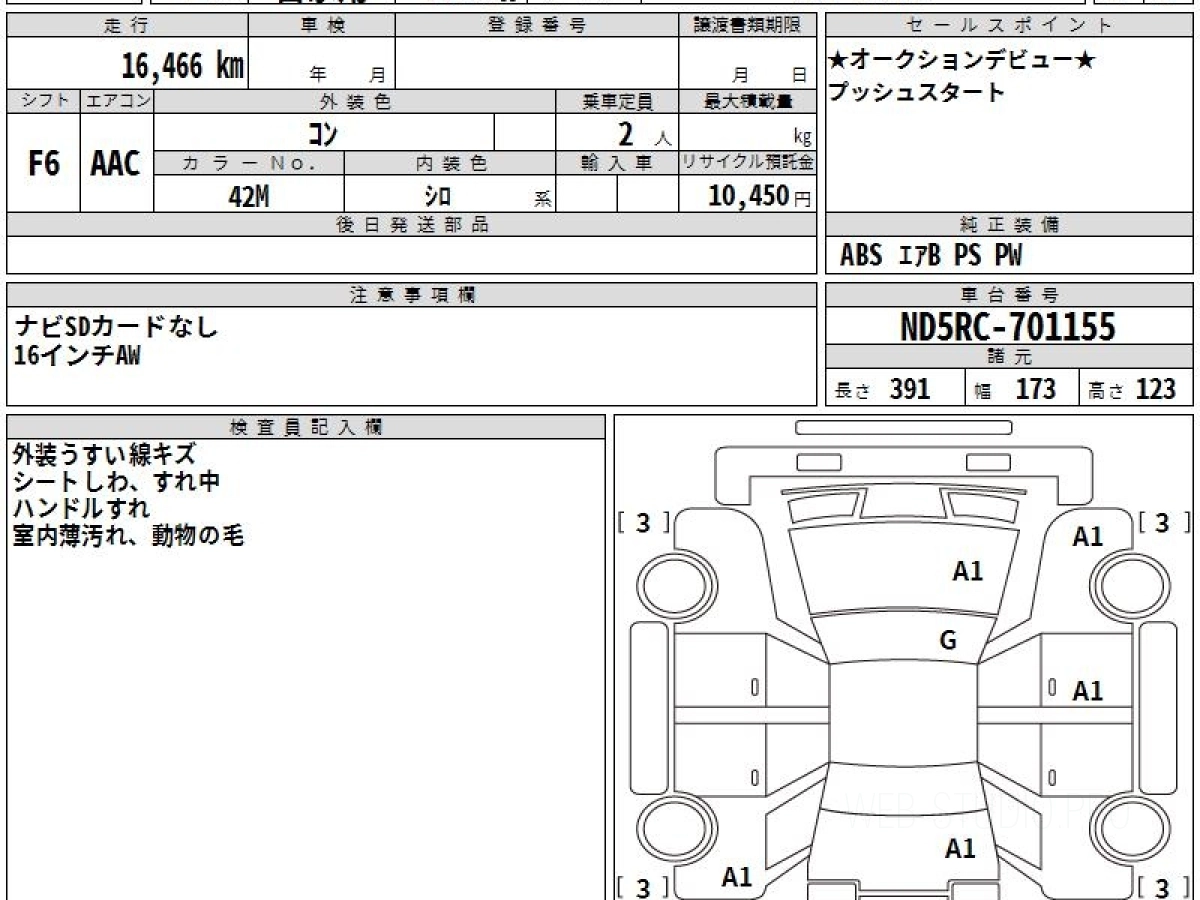Screen dimensions: 1200x900
Task: Select the chassis number ND5RC-701155
Action: tap(1008, 326)
